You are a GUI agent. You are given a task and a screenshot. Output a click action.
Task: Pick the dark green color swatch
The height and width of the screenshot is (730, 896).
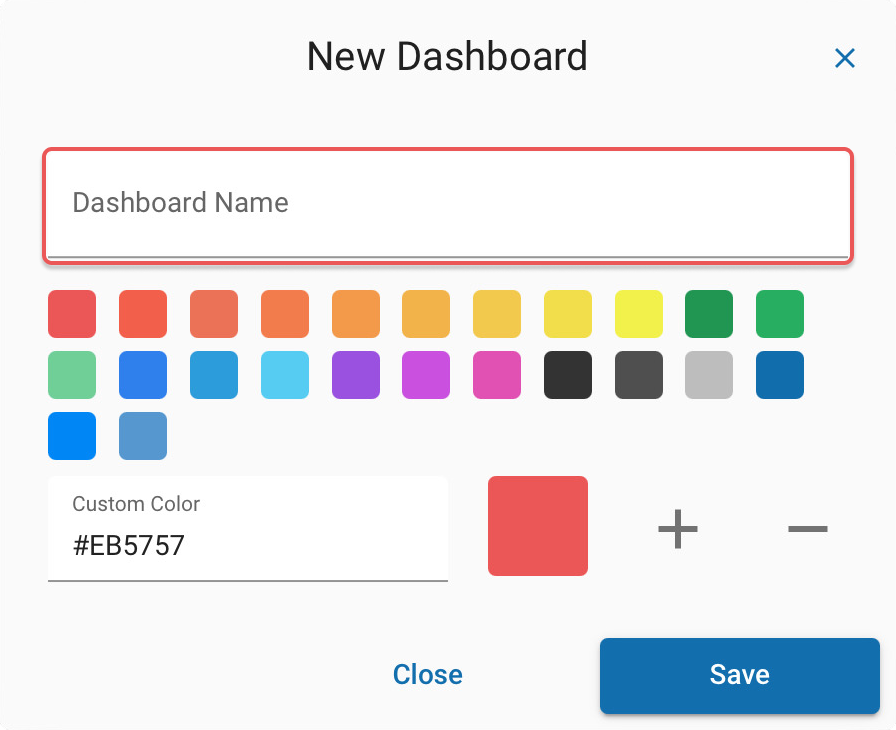(709, 314)
